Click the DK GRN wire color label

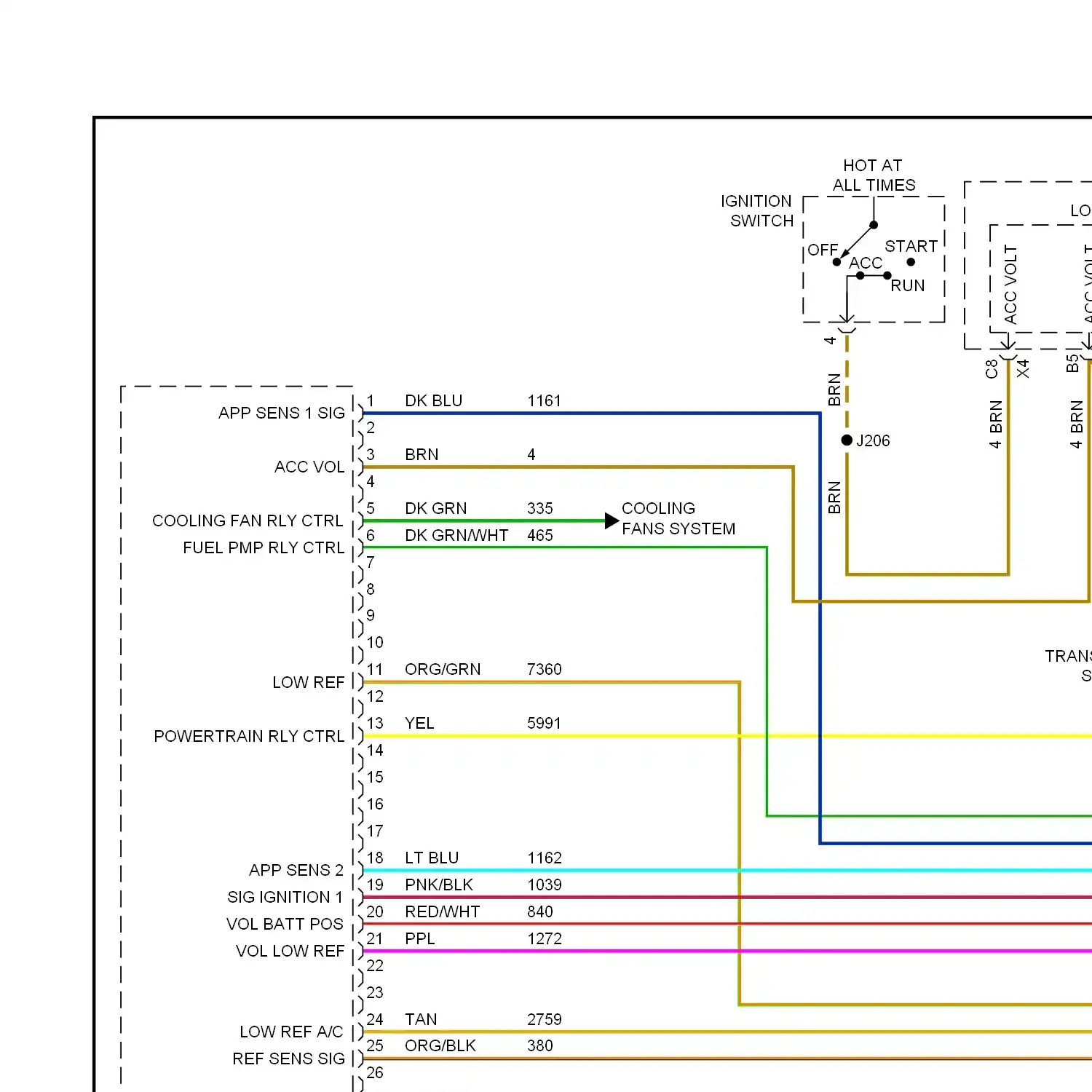435,508
